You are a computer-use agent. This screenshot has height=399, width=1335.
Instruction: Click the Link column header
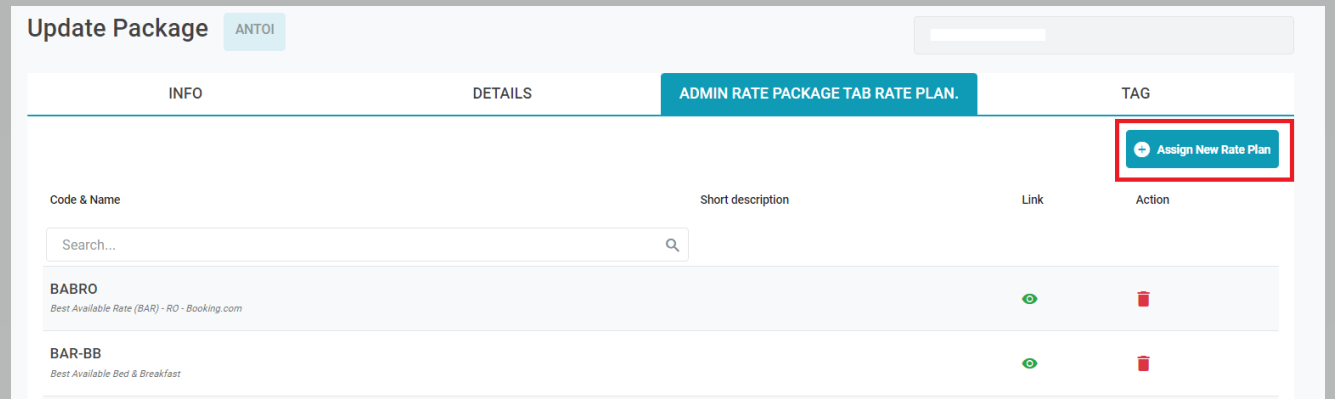[1033, 200]
